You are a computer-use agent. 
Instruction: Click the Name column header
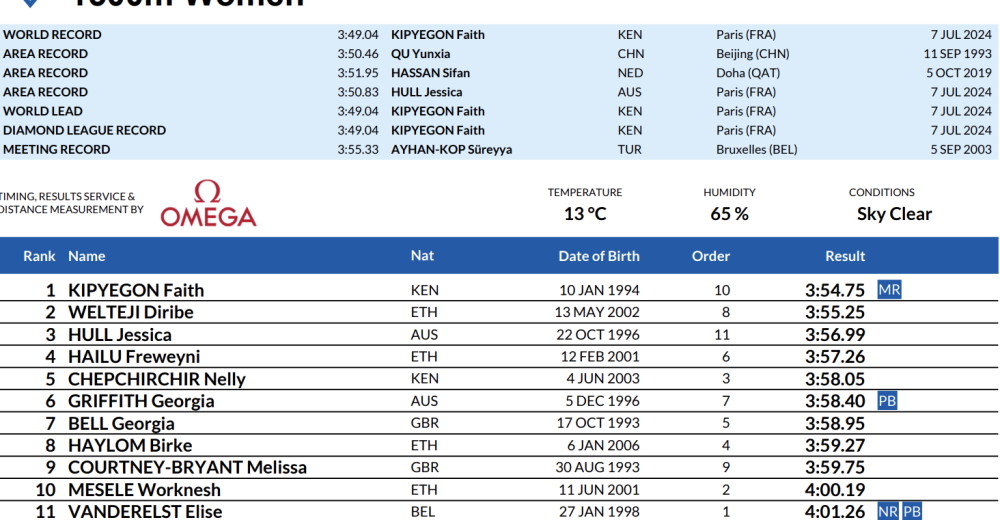[x=87, y=256]
